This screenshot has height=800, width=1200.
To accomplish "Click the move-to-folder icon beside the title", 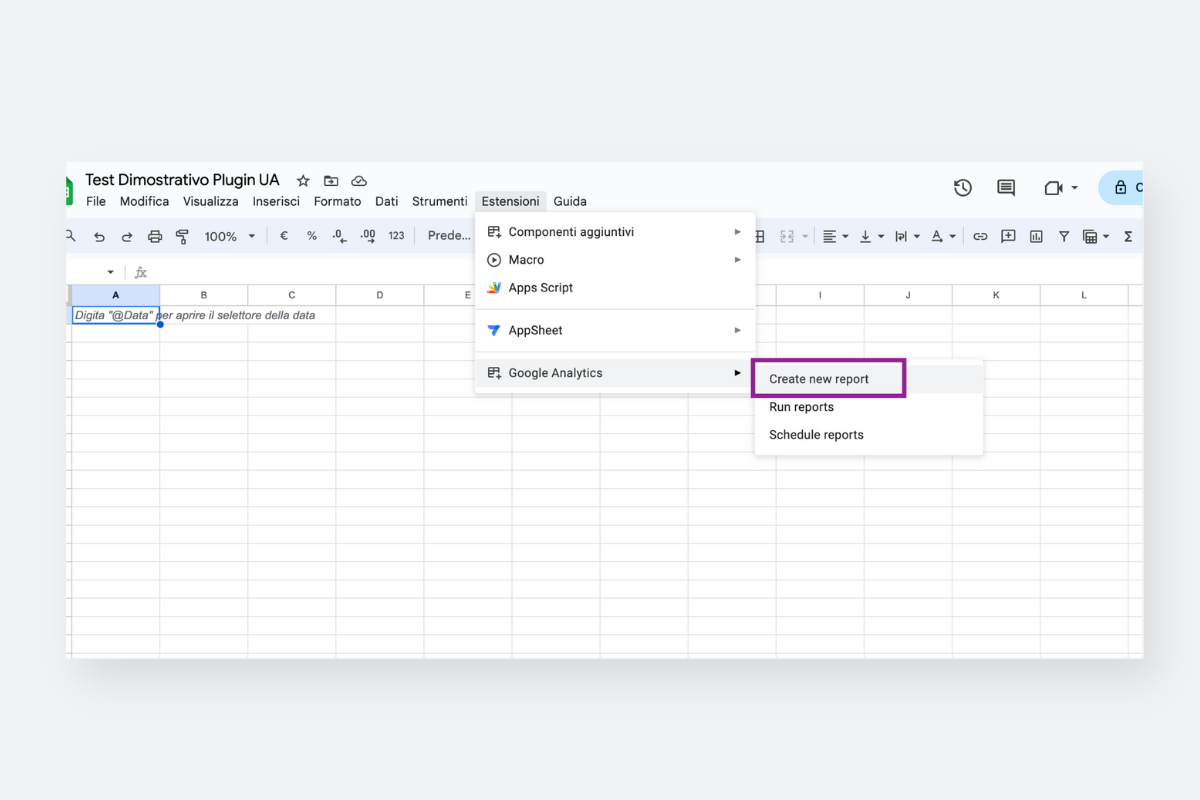I will (x=331, y=181).
